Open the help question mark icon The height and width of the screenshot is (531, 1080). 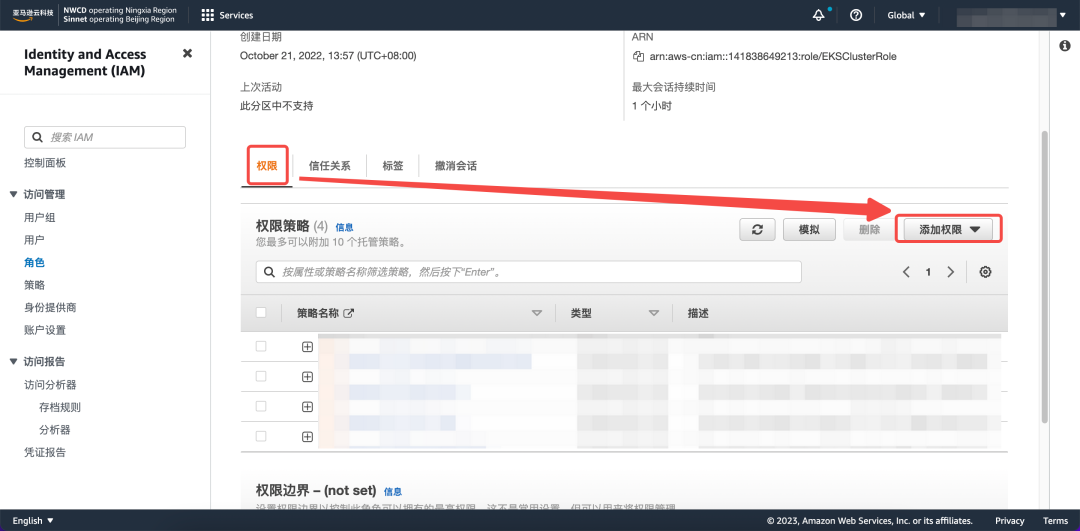pyautogui.click(x=856, y=15)
